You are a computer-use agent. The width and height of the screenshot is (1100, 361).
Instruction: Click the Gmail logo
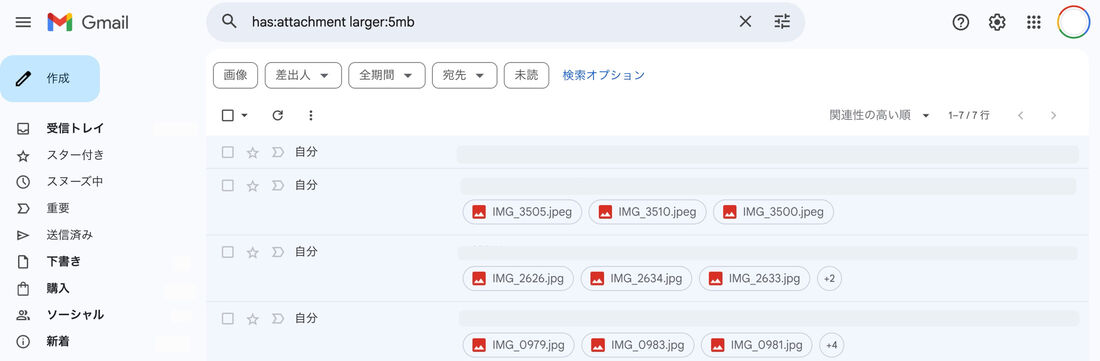coord(88,22)
